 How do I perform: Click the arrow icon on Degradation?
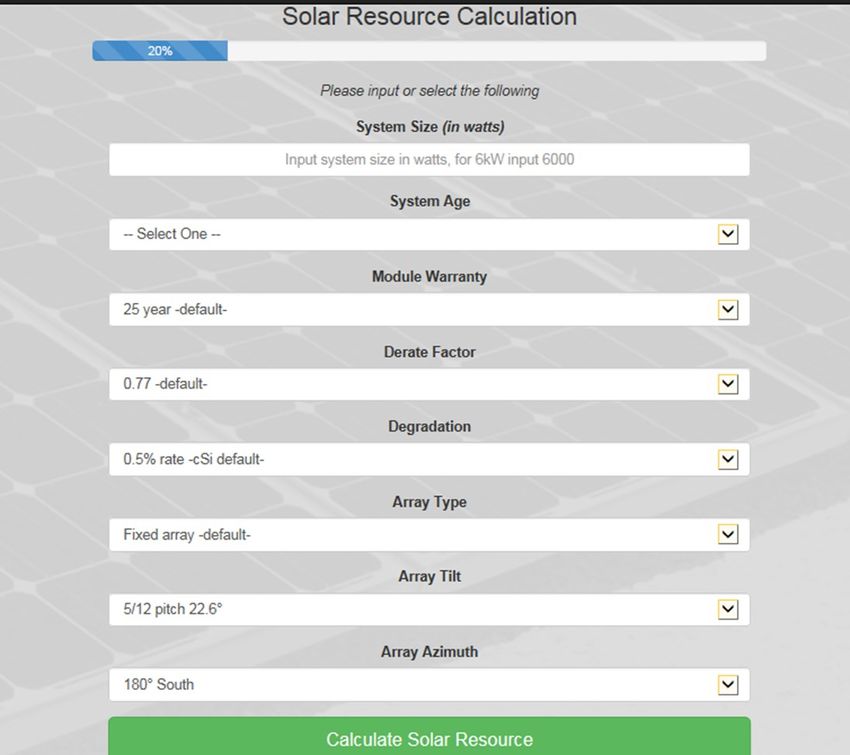[x=728, y=460]
